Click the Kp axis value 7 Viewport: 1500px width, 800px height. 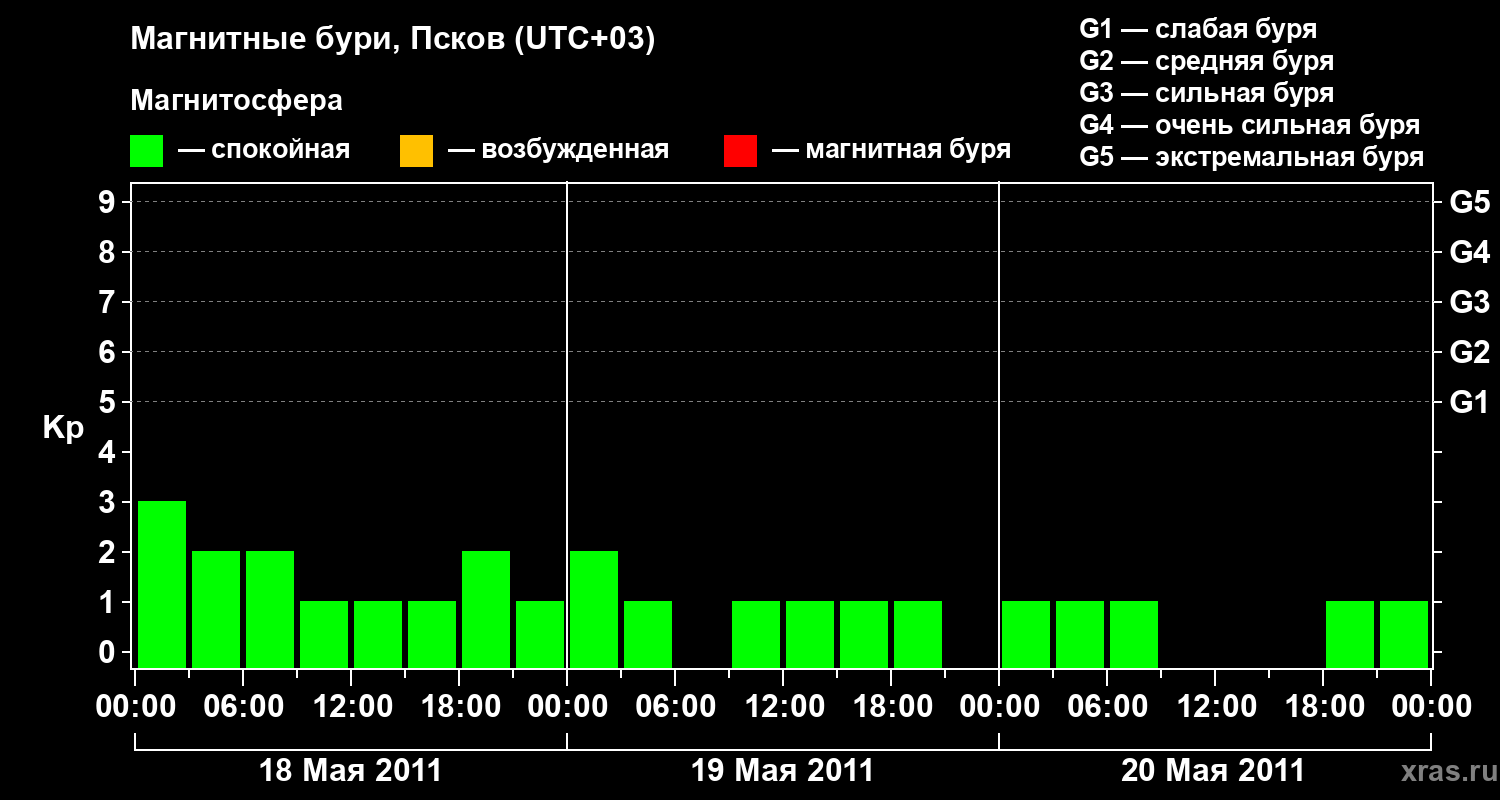pyautogui.click(x=109, y=302)
